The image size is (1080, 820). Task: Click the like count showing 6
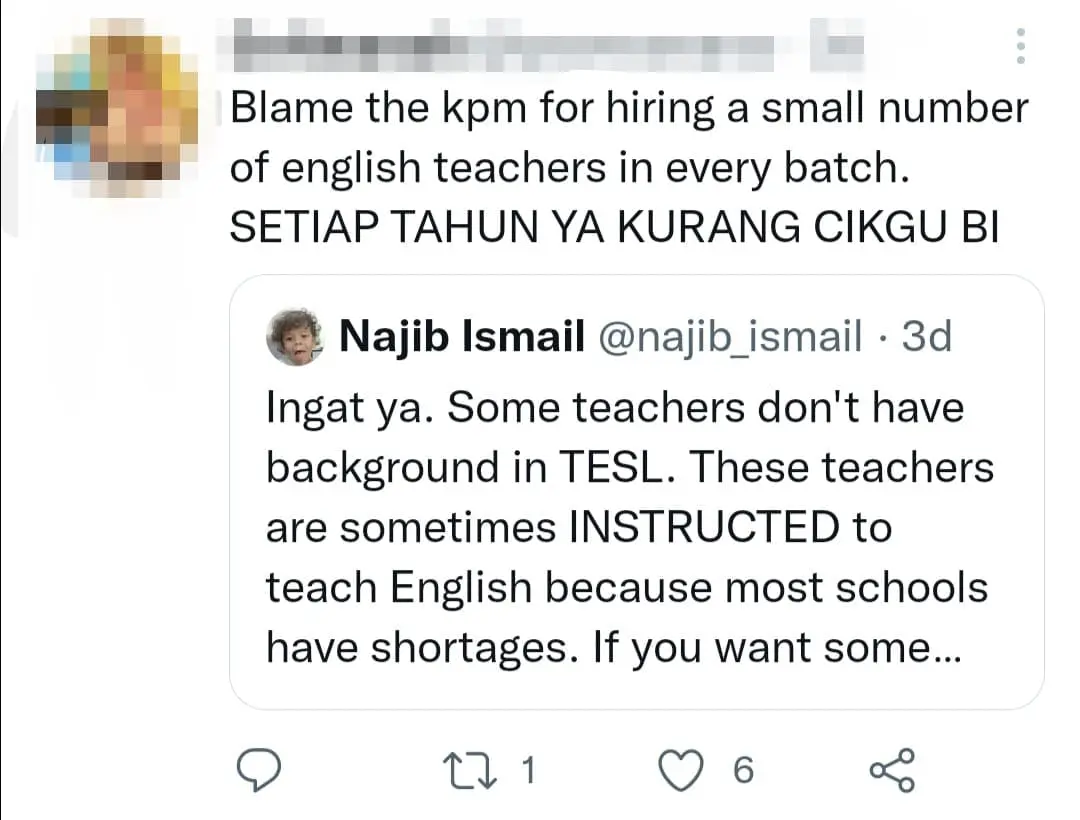click(x=742, y=771)
